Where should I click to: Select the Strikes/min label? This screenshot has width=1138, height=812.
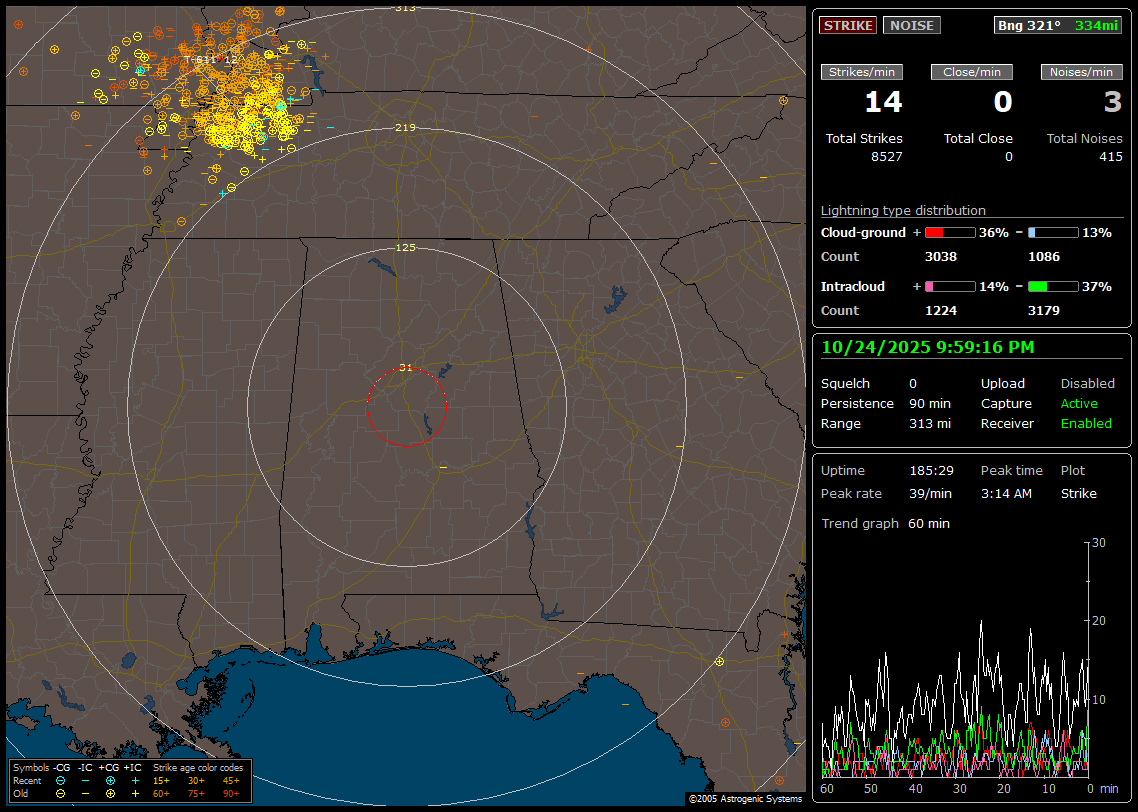coord(862,72)
